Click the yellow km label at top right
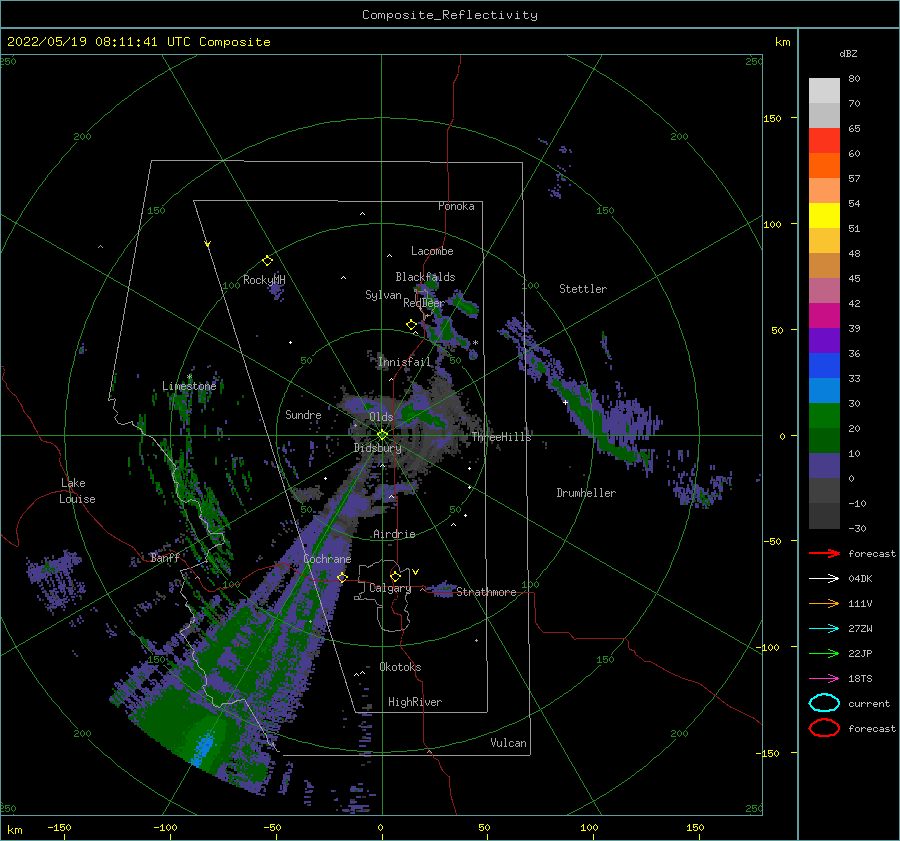This screenshot has height=841, width=900. coord(782,42)
